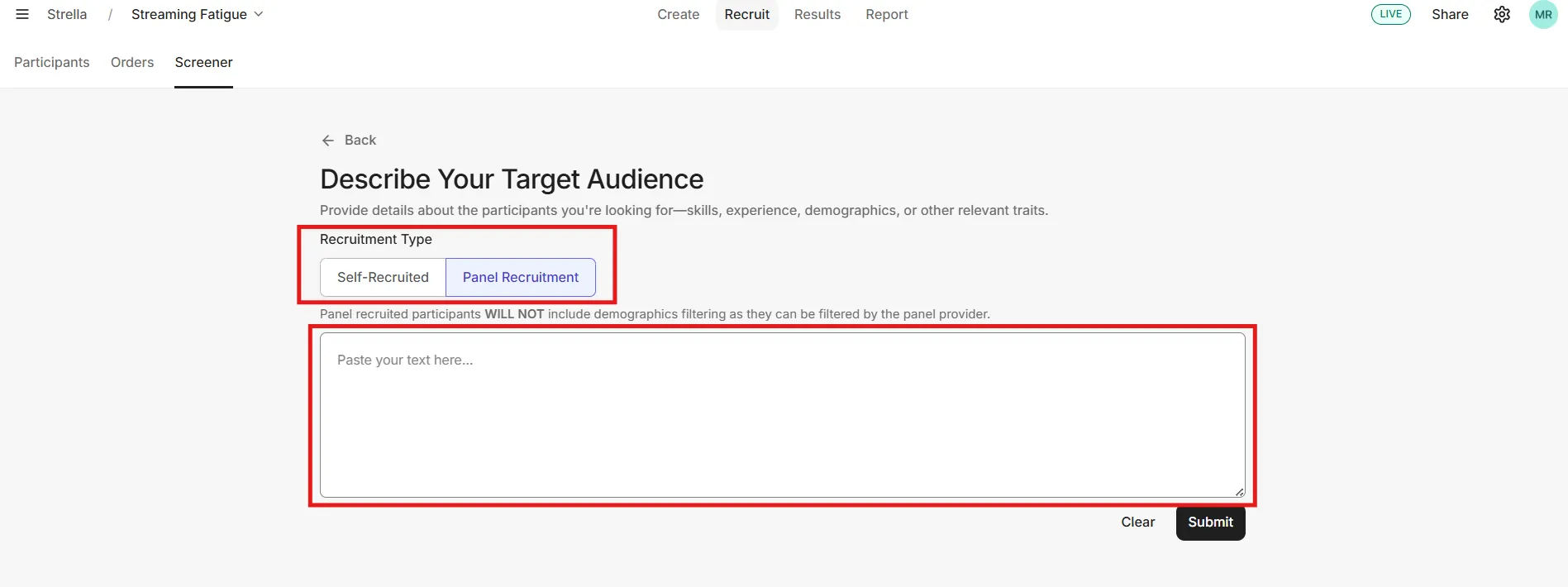Open the Orders sub-tab
Screen dimensions: 1568x587
[132, 62]
